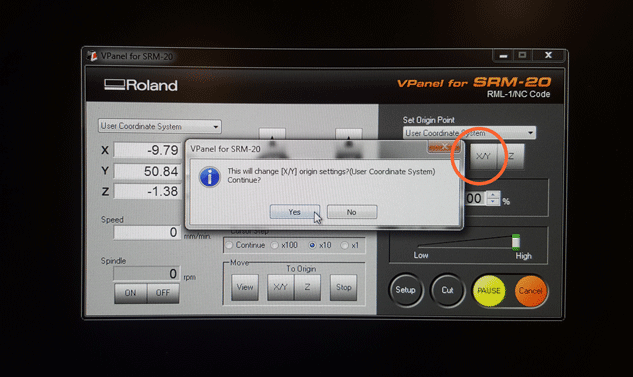
Task: Set origin Z button under Set Origin Point
Action: [511, 156]
